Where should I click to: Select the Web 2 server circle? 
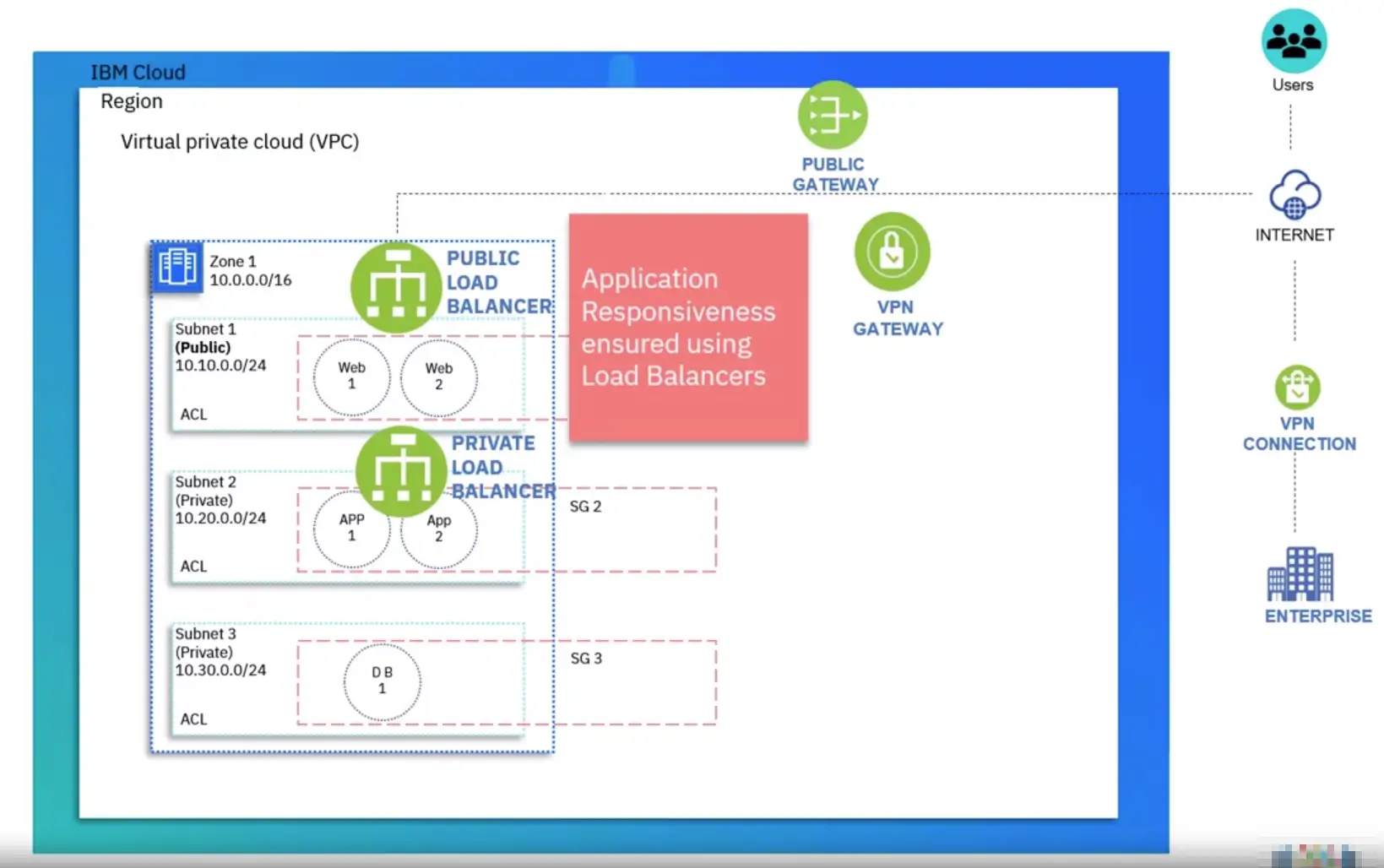pos(438,377)
